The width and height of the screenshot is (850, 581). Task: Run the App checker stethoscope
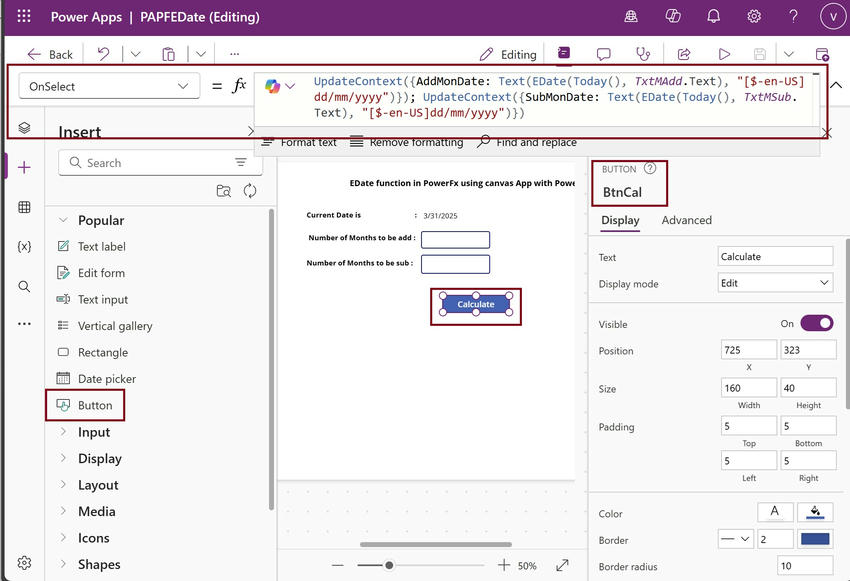click(643, 54)
